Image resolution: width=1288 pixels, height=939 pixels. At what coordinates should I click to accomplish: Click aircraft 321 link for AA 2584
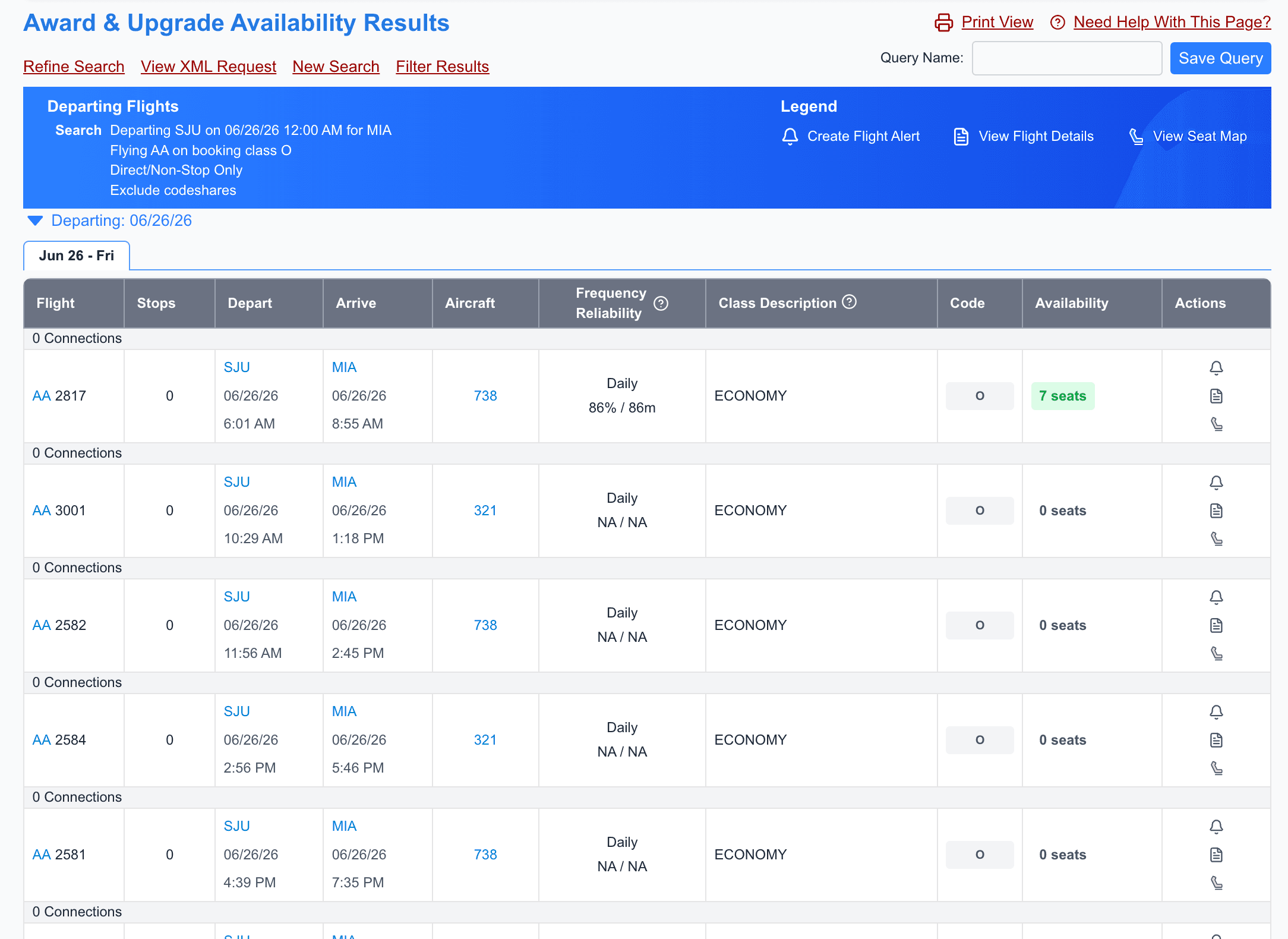pos(485,740)
